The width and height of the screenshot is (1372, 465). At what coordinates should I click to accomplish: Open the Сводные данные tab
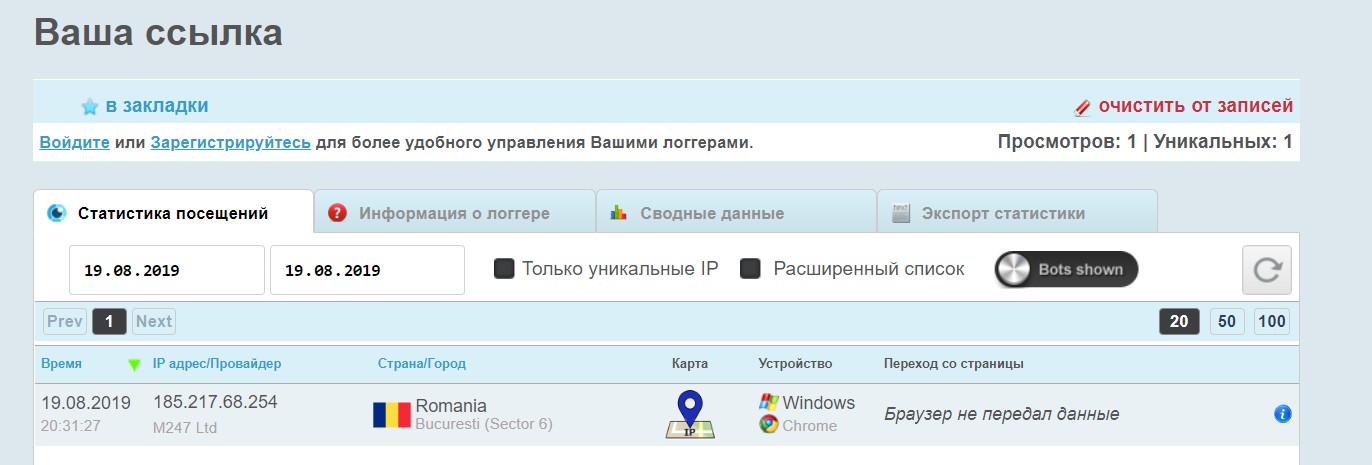[736, 213]
